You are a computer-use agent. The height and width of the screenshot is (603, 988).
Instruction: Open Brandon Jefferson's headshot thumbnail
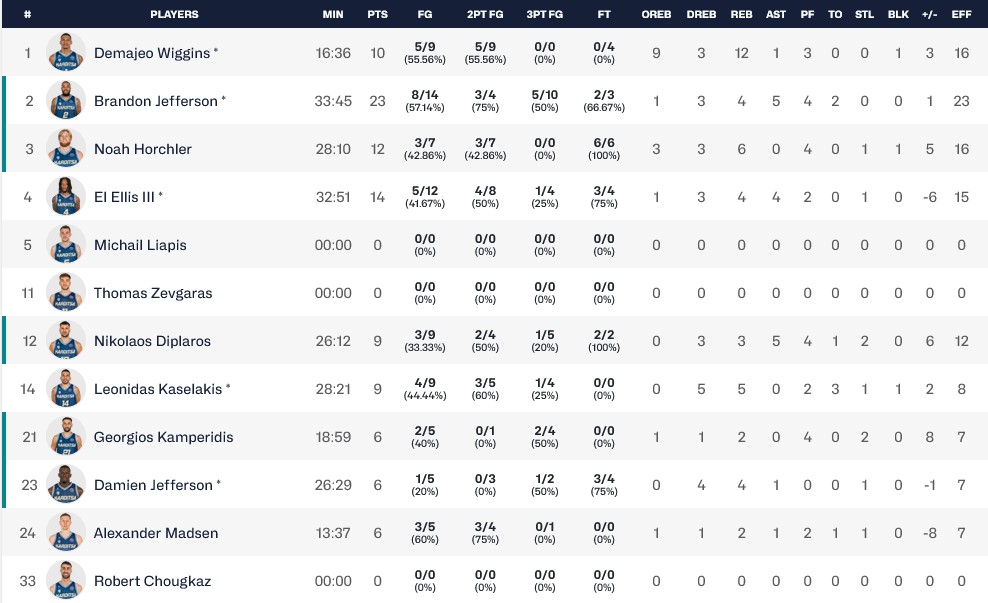tap(65, 101)
